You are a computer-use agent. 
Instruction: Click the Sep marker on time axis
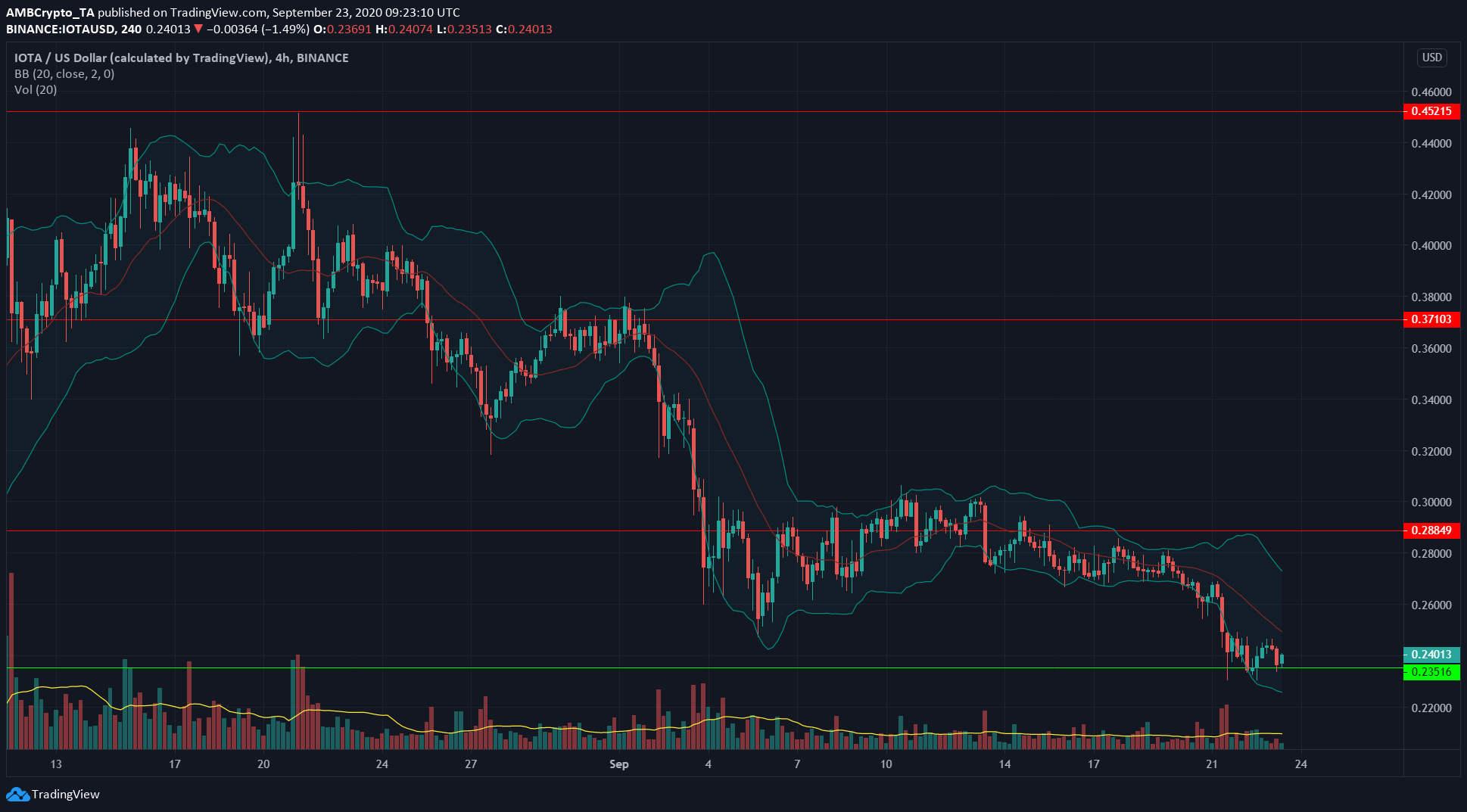618,764
